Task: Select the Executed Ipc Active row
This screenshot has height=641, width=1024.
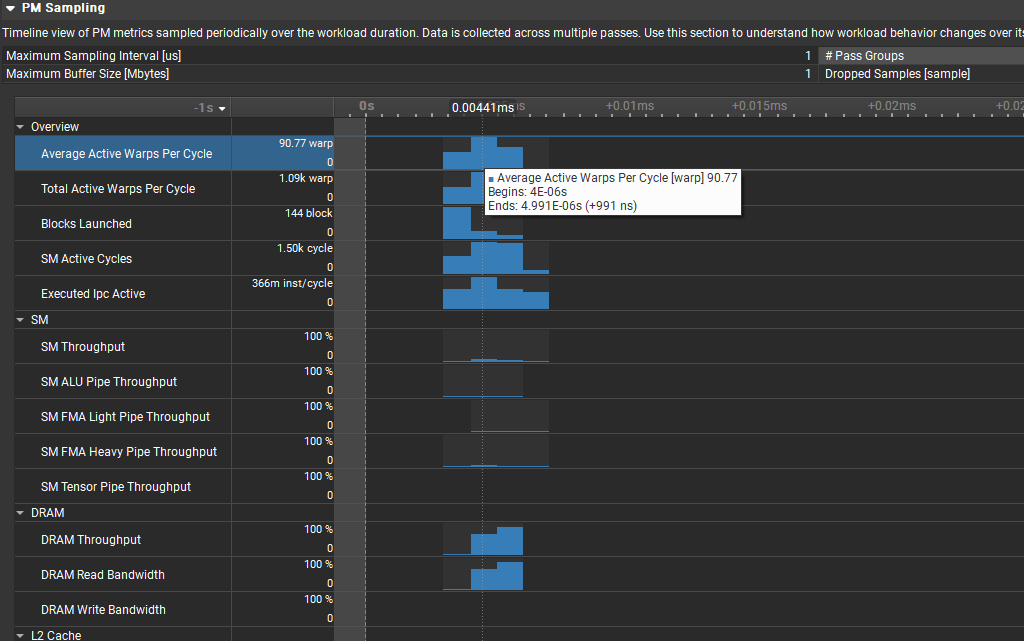Action: [x=93, y=294]
